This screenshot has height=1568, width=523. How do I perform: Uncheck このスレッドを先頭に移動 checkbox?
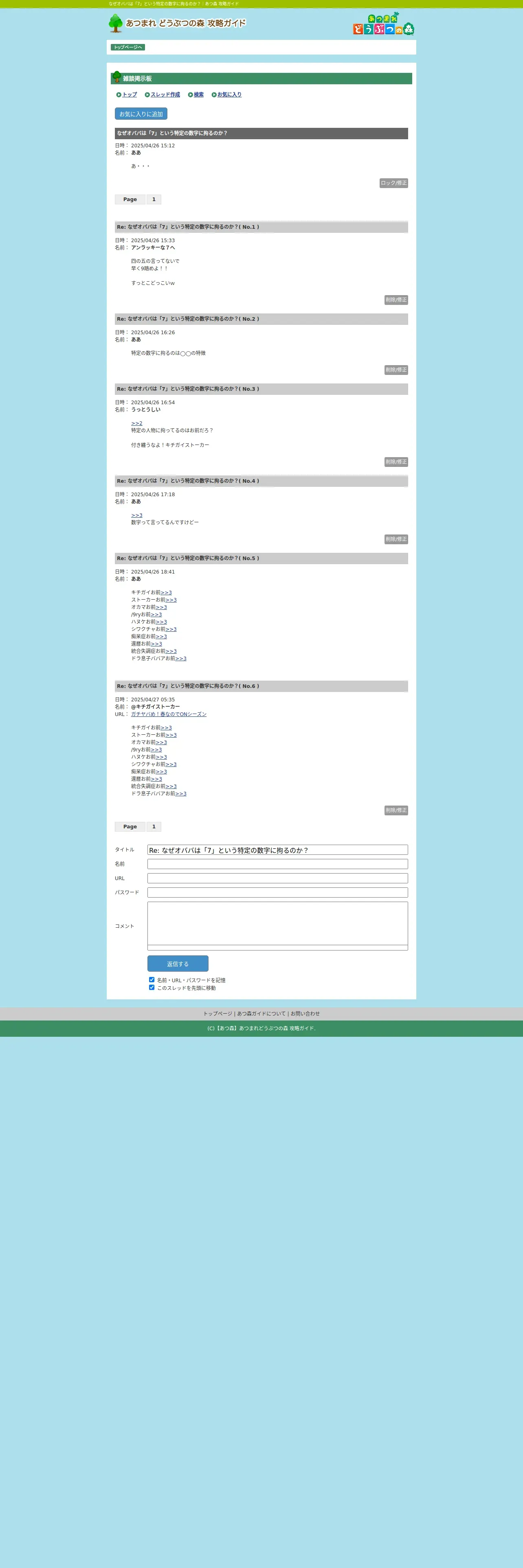tap(152, 987)
